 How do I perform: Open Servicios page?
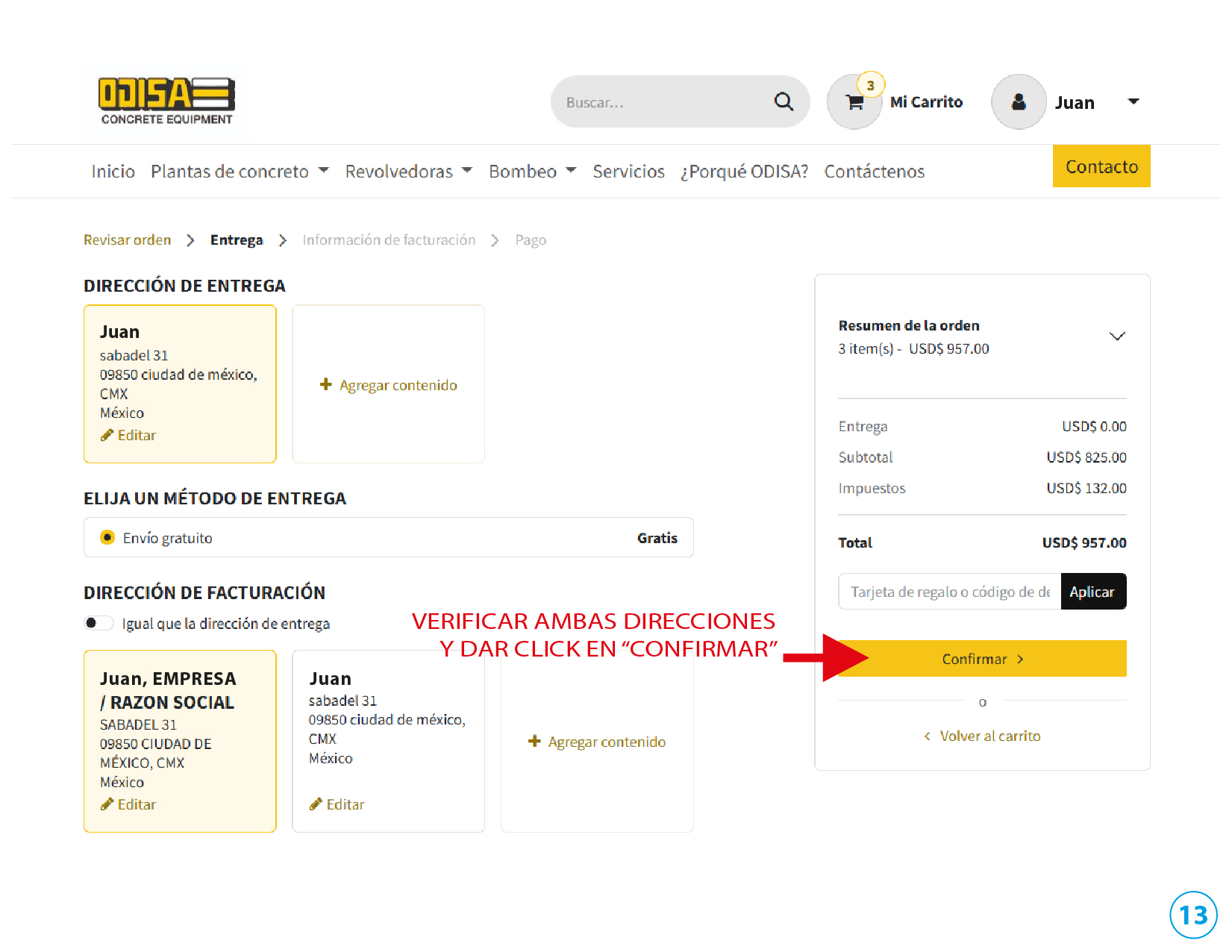click(628, 172)
